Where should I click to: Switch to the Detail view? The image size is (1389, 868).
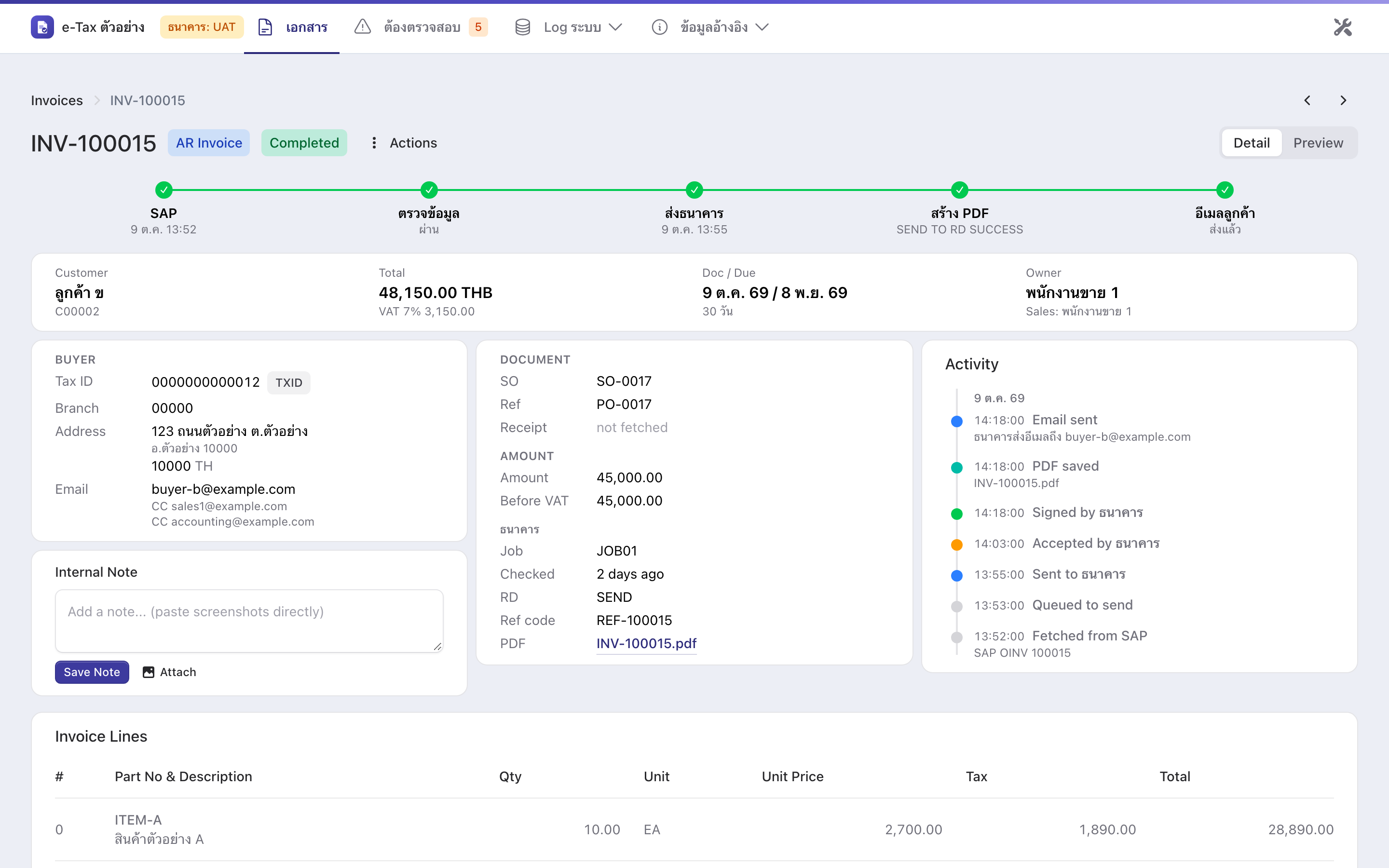(x=1251, y=143)
